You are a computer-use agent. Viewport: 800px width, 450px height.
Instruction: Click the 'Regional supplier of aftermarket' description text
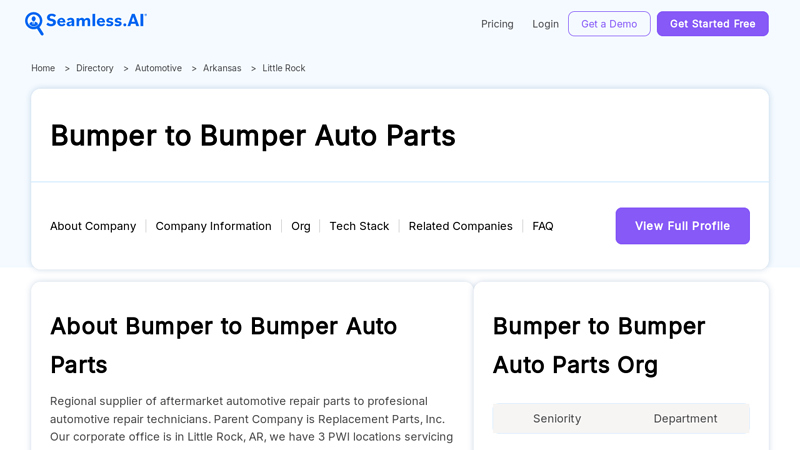(251, 419)
